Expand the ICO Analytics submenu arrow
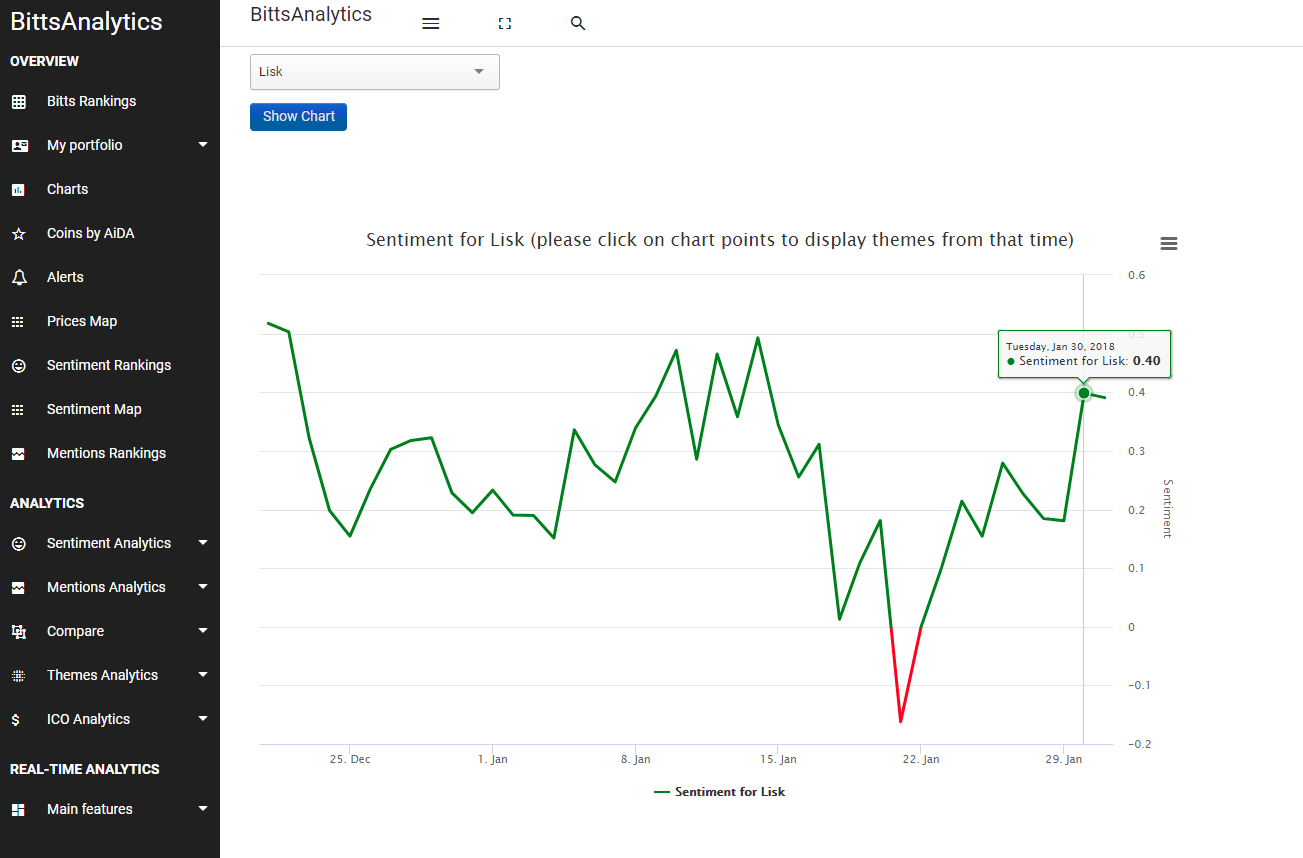 point(203,719)
